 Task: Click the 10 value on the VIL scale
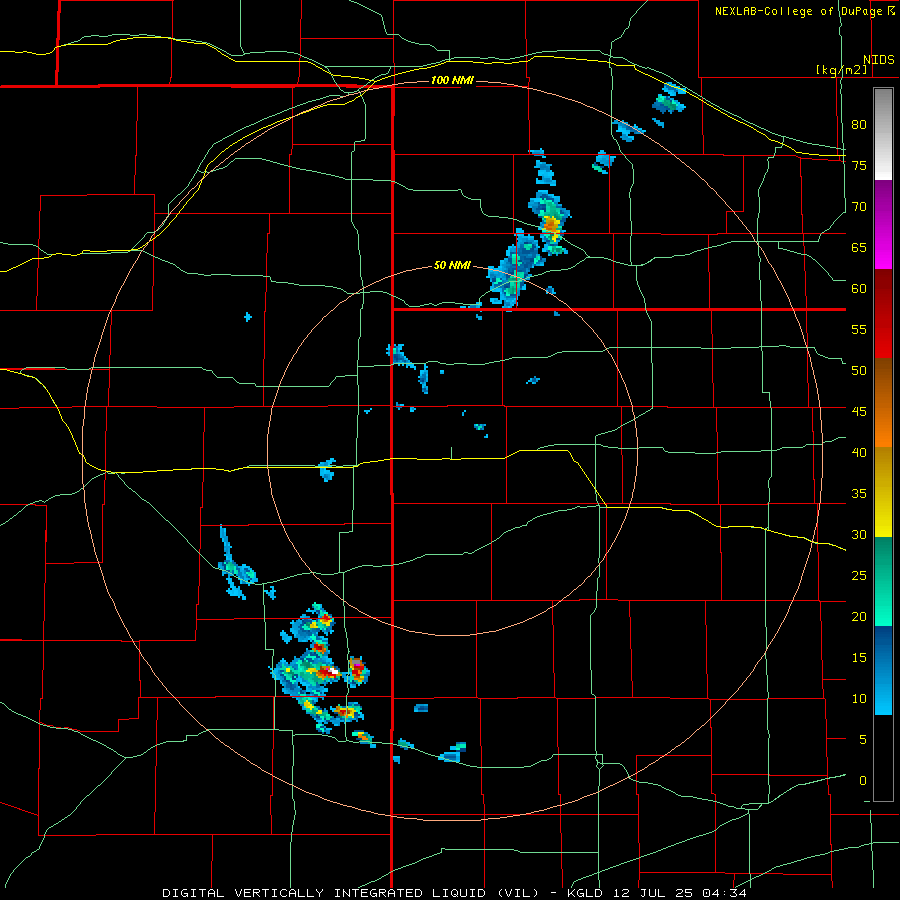pyautogui.click(x=859, y=699)
